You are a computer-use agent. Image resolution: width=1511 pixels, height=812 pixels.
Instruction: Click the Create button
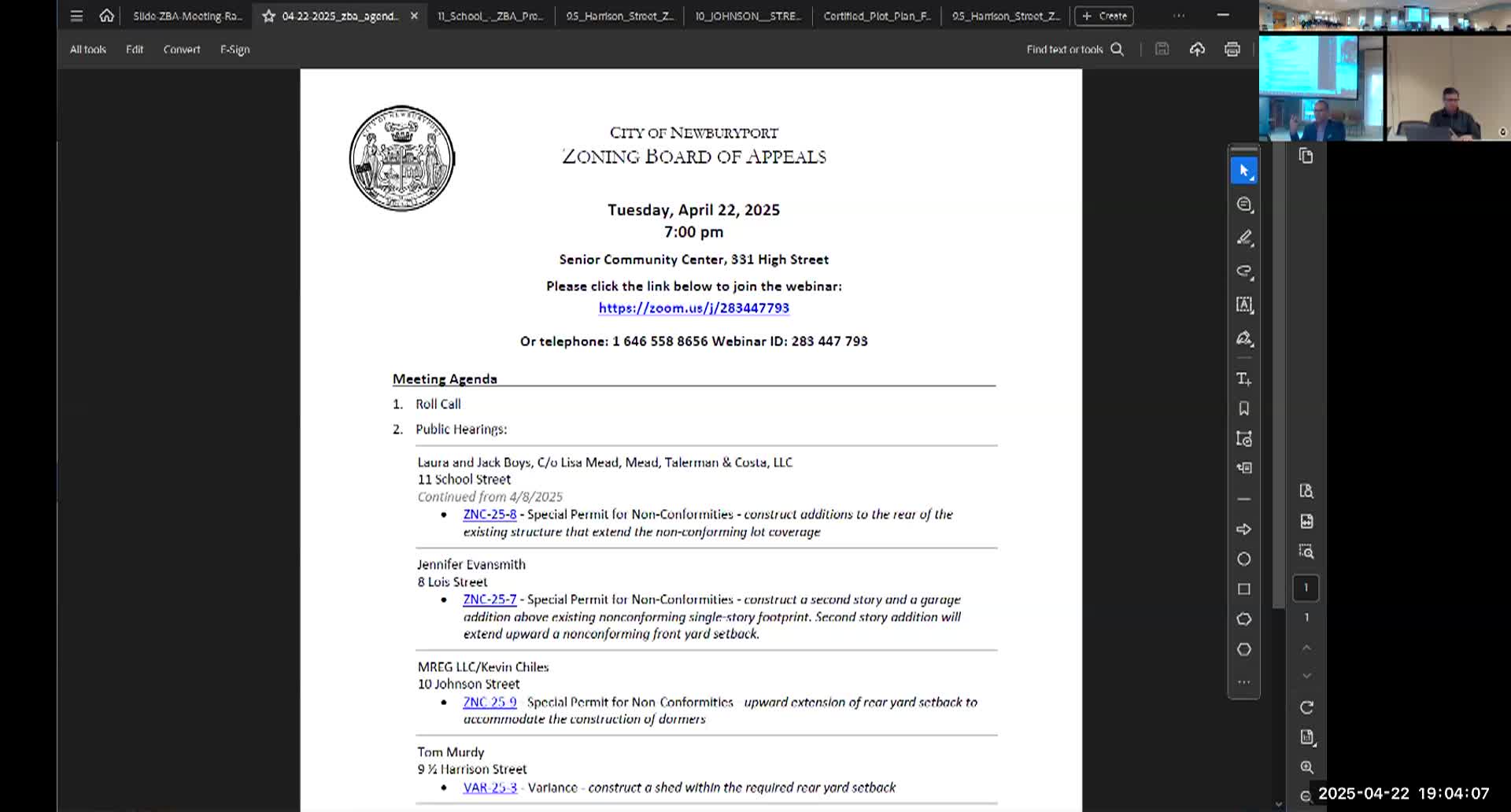pos(1104,16)
